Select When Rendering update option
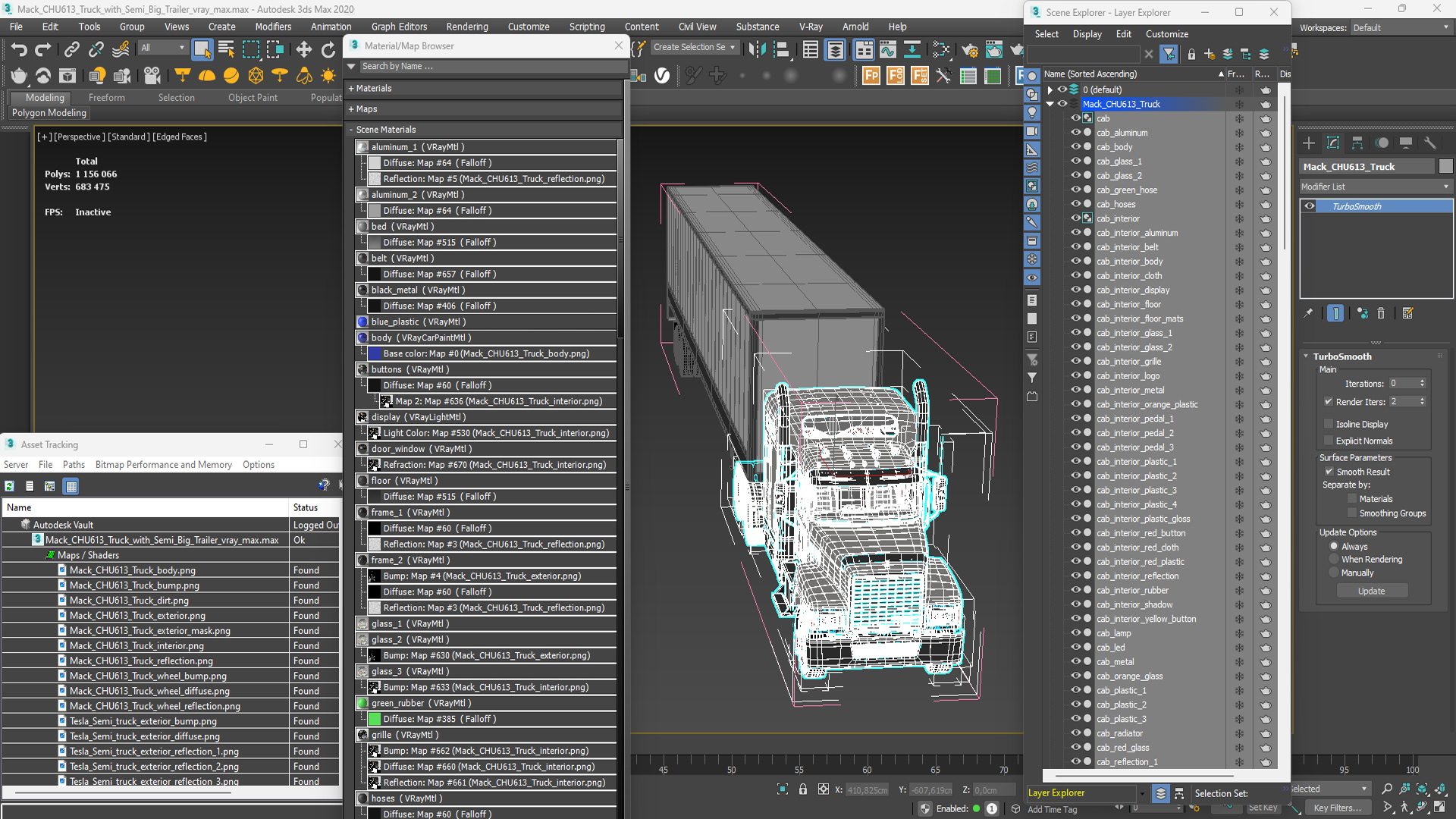Viewport: 1456px width, 819px height. point(1335,560)
